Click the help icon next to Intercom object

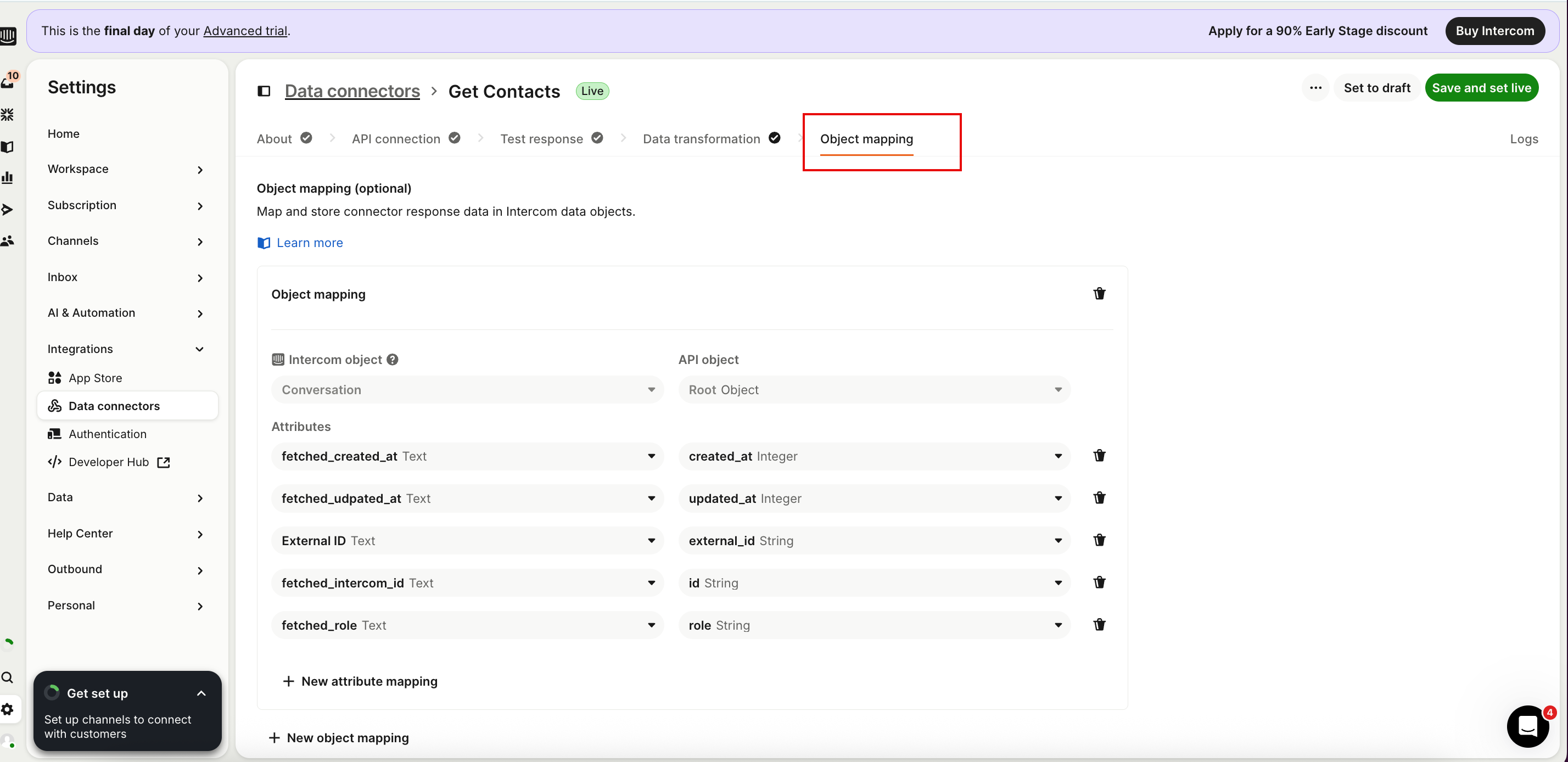coord(393,360)
